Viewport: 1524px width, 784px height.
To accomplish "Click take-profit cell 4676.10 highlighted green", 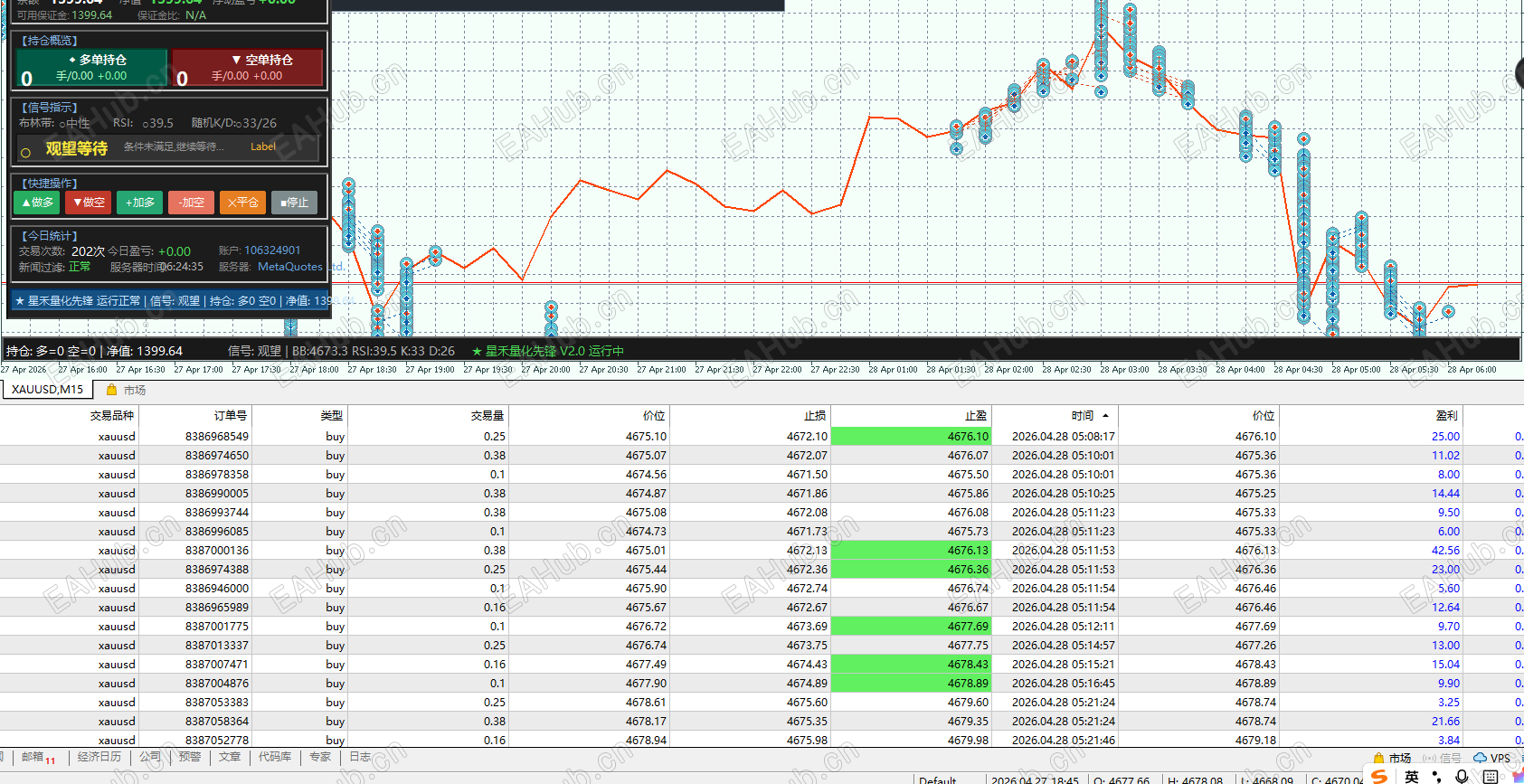I will (x=911, y=437).
